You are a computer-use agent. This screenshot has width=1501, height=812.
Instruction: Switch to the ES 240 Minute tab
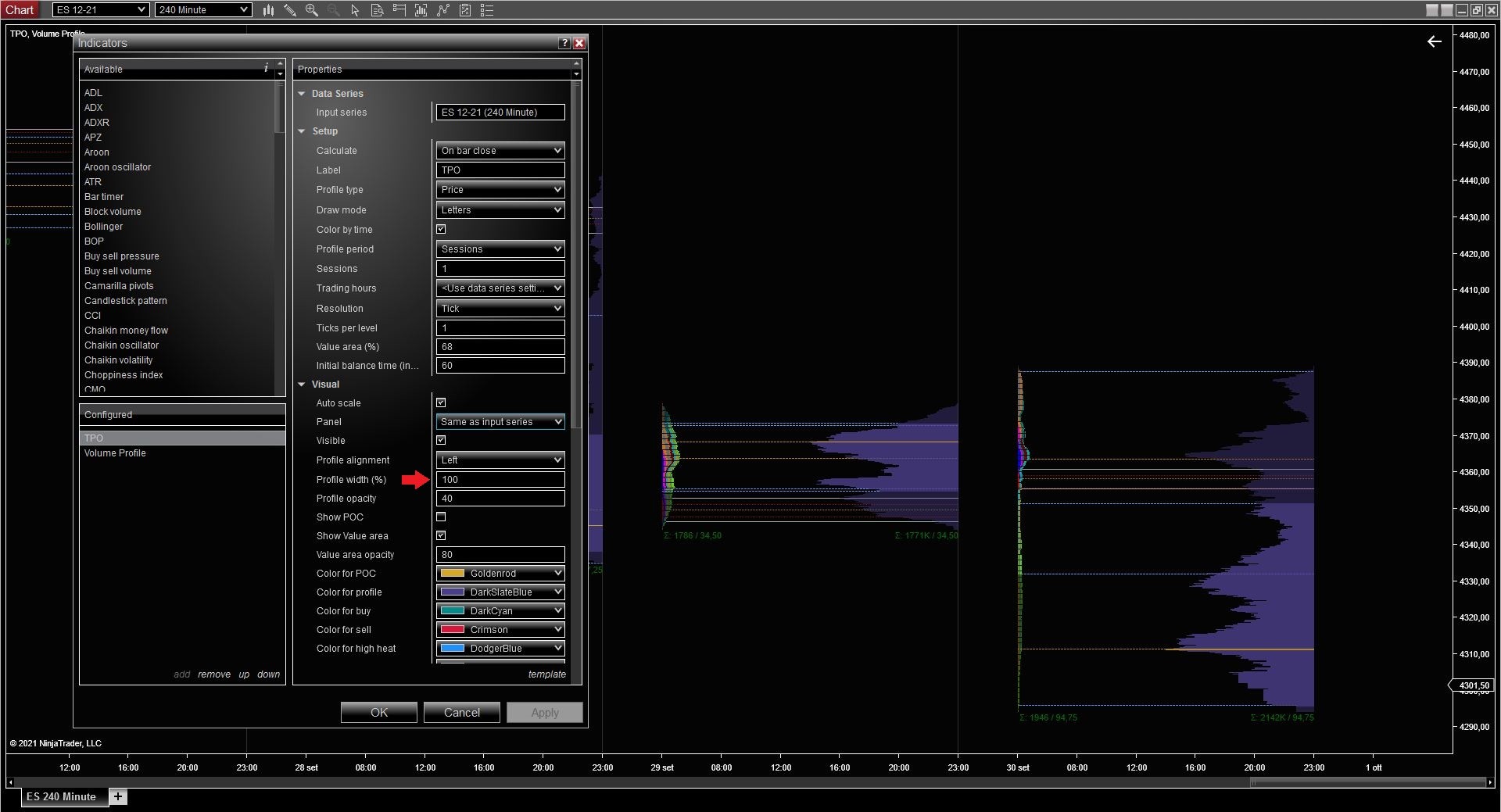[61, 796]
